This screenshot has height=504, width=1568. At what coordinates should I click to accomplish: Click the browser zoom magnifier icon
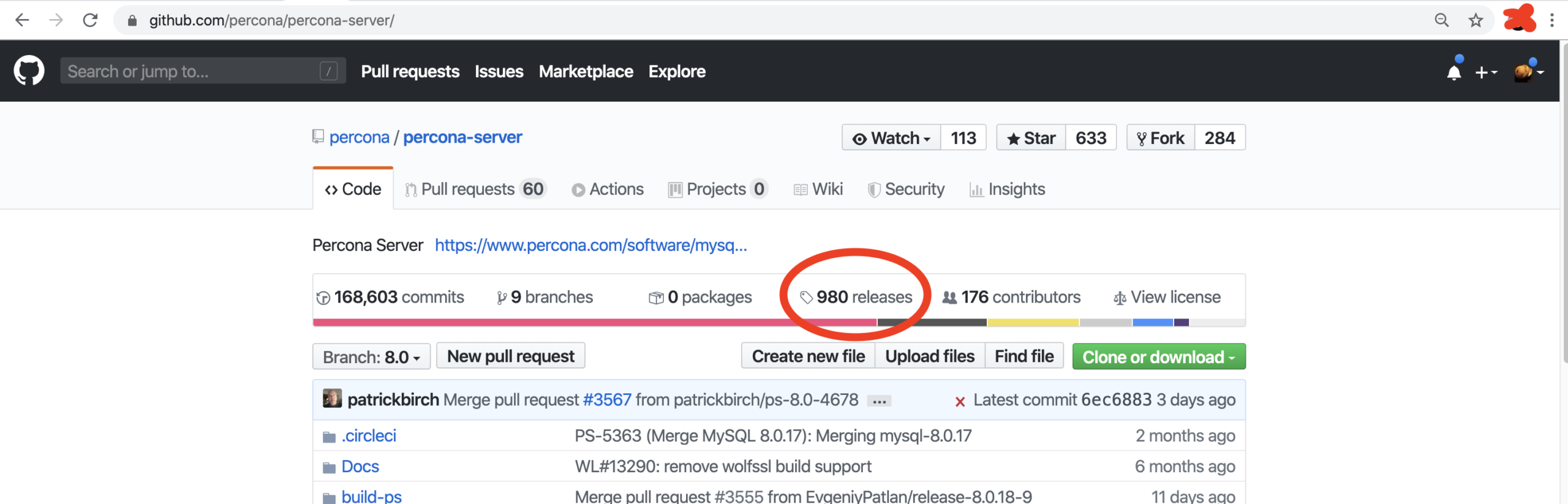(1441, 20)
